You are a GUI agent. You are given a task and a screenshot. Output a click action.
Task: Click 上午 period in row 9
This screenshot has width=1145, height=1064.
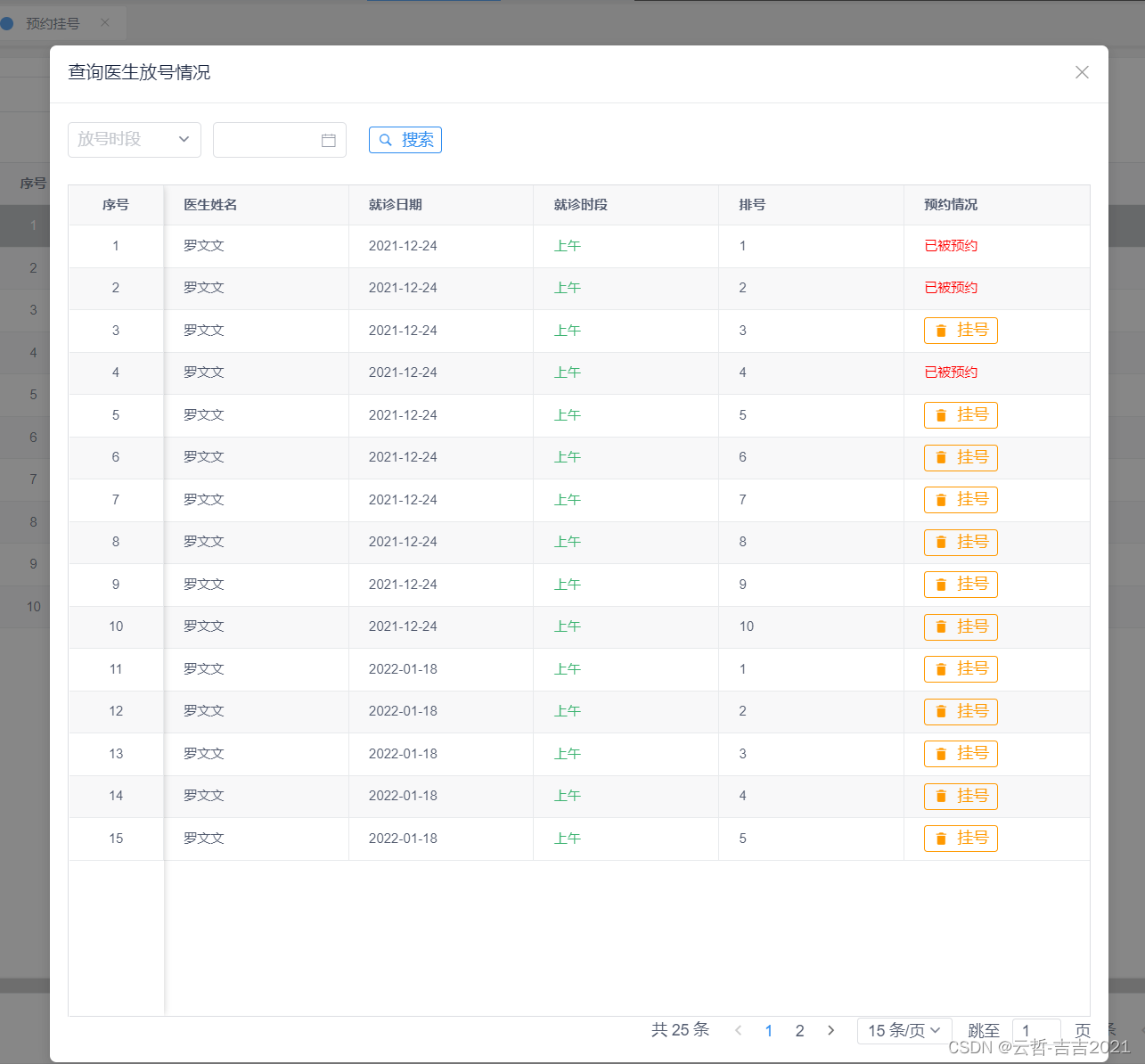tap(568, 585)
